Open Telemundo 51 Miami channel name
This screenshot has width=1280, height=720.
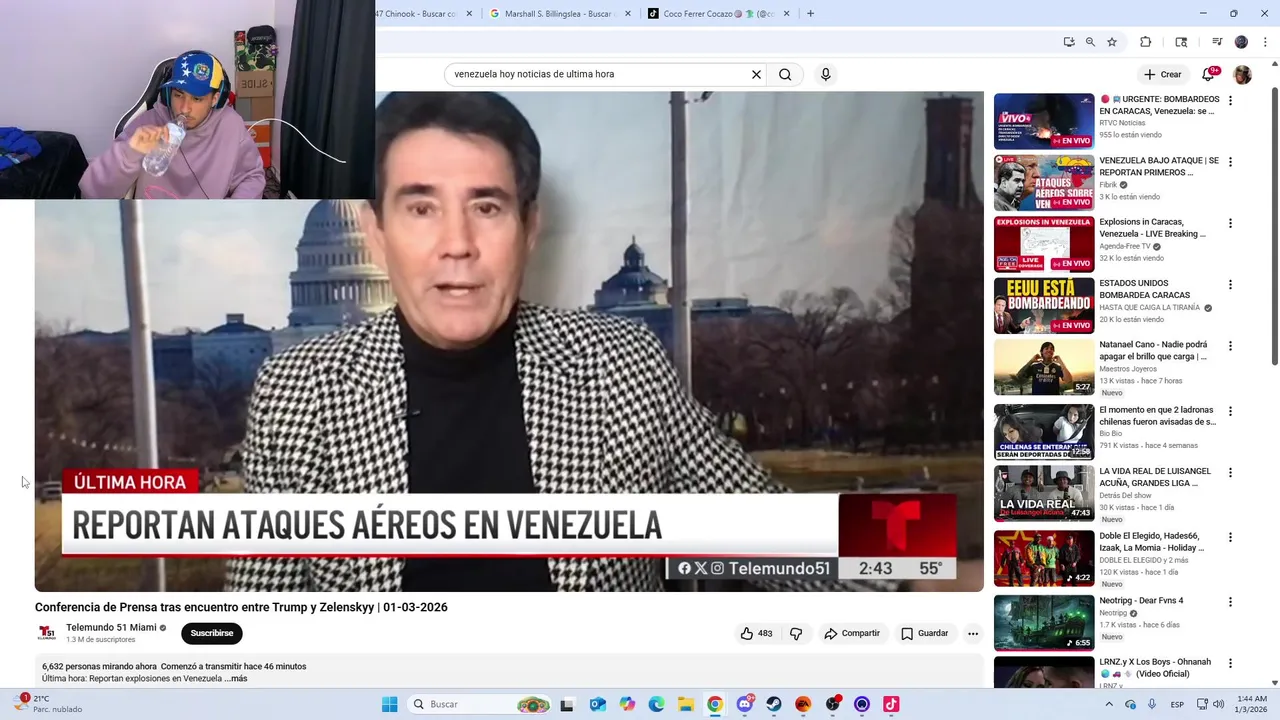click(x=111, y=627)
